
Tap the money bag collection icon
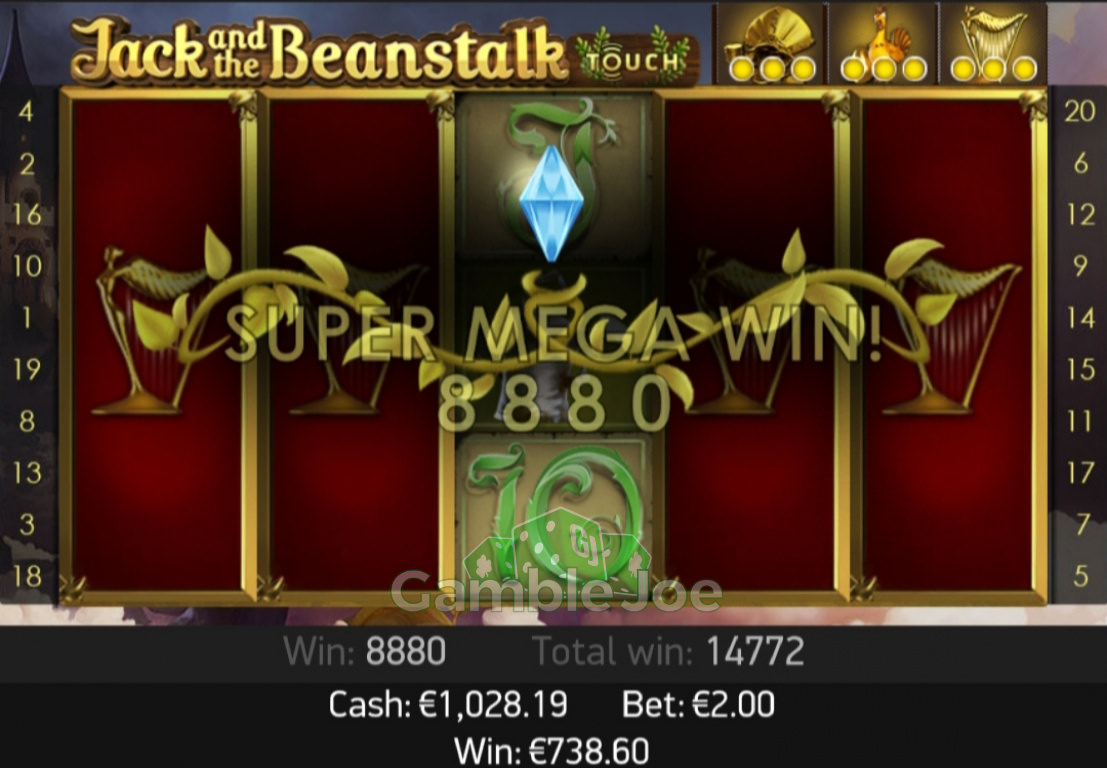point(770,44)
